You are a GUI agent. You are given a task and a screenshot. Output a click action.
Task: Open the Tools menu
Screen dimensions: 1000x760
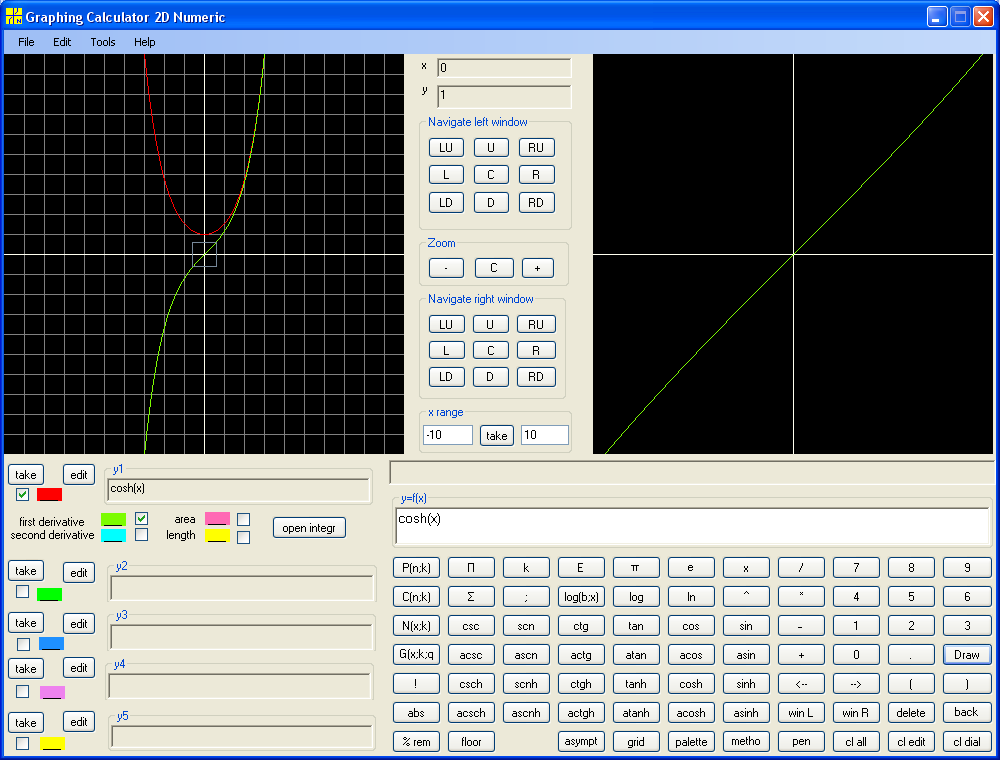[x=103, y=42]
